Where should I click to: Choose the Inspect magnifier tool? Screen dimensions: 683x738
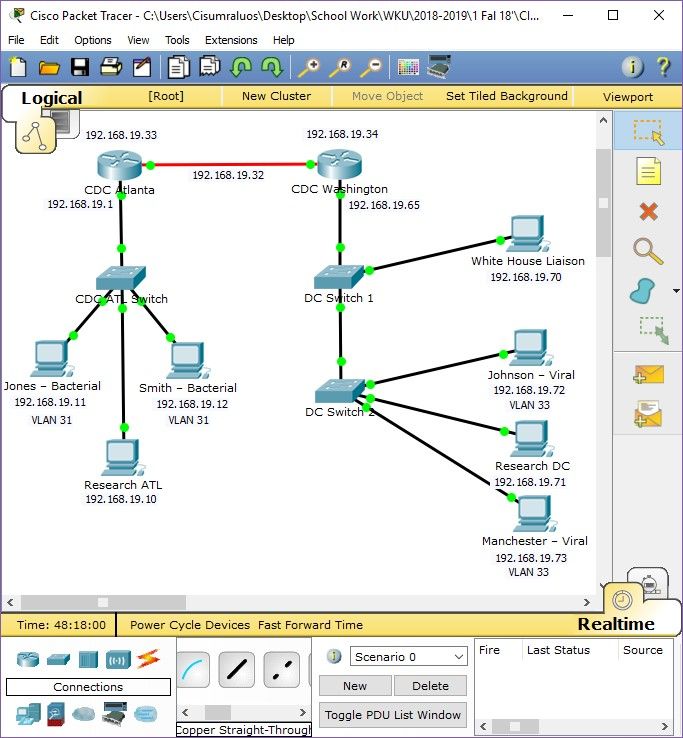tap(648, 251)
